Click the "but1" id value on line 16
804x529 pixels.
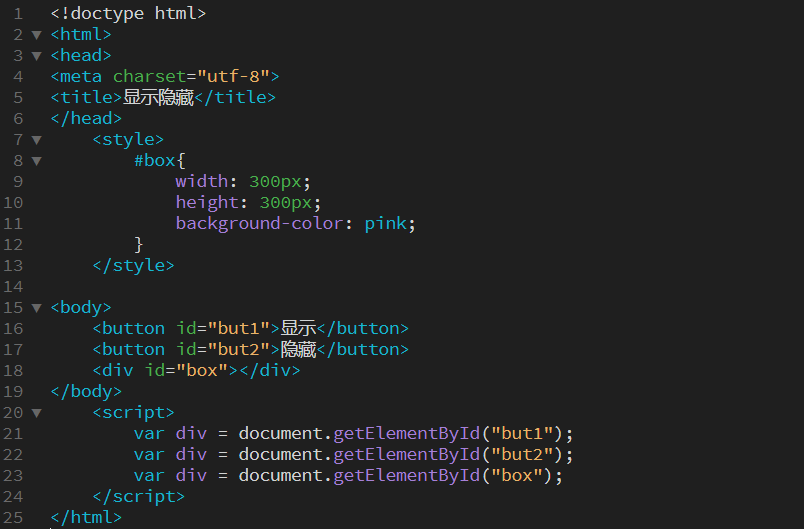[238, 329]
